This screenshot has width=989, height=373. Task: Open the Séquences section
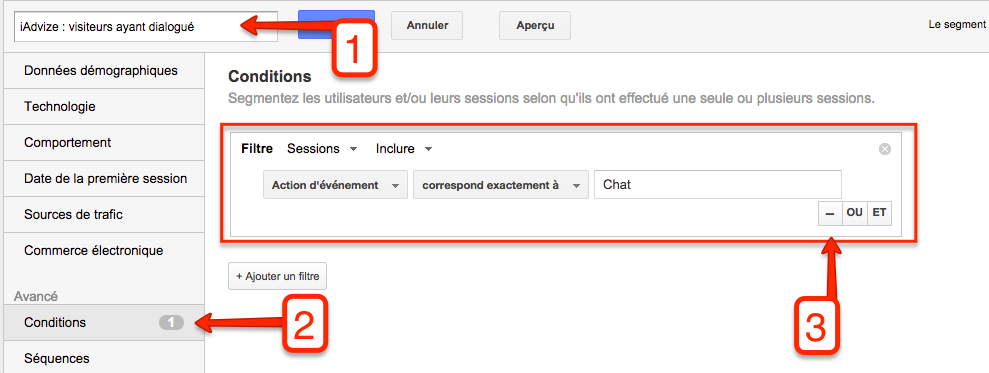coord(102,357)
